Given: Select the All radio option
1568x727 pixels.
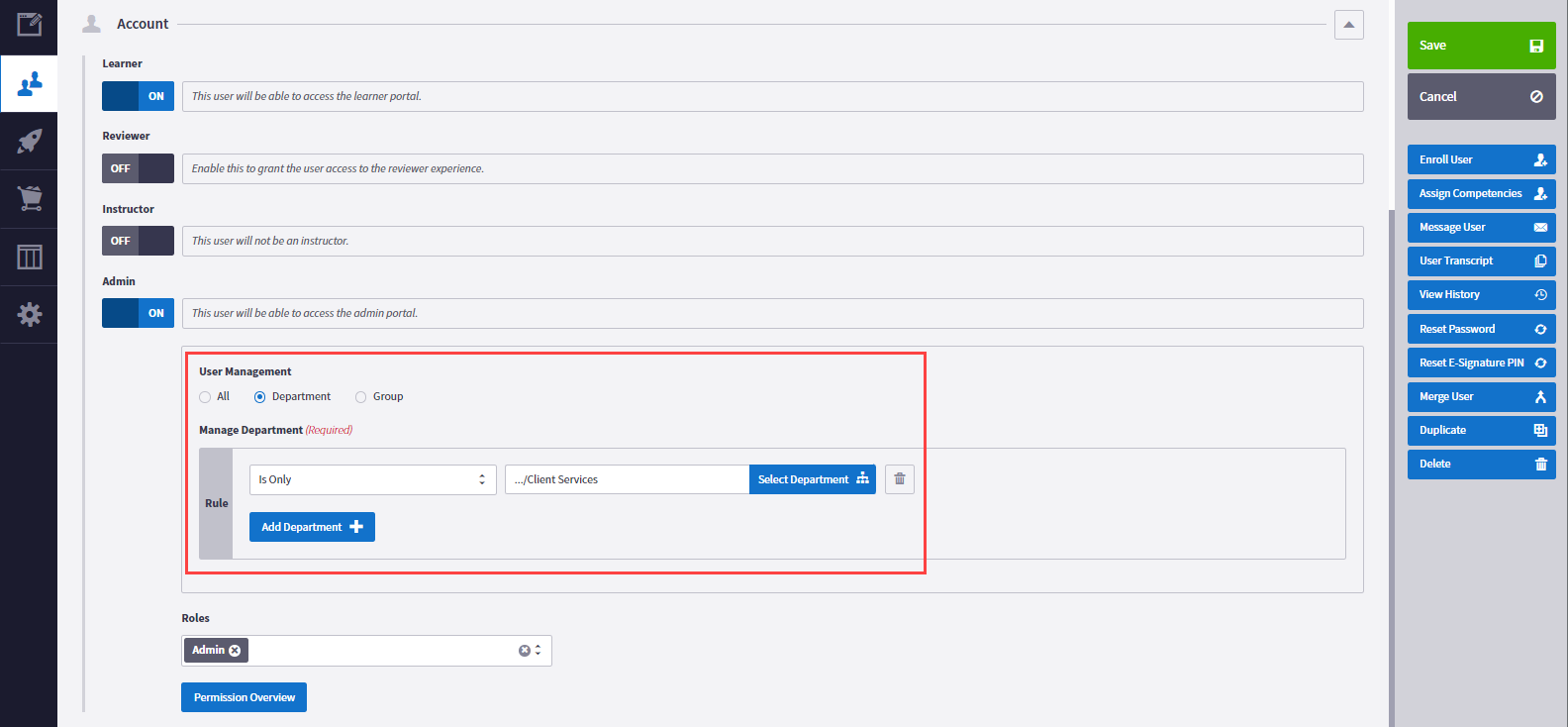Looking at the screenshot, I should click(205, 397).
